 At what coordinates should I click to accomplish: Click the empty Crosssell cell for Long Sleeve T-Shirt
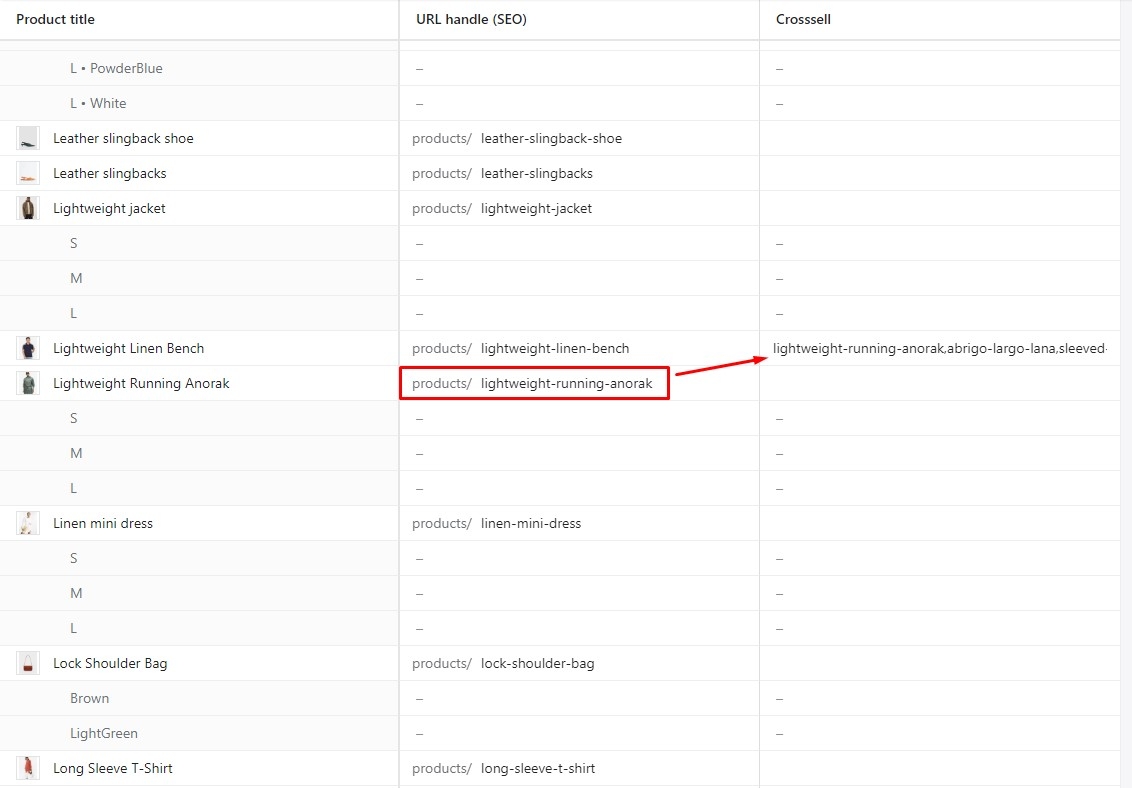tap(939, 769)
